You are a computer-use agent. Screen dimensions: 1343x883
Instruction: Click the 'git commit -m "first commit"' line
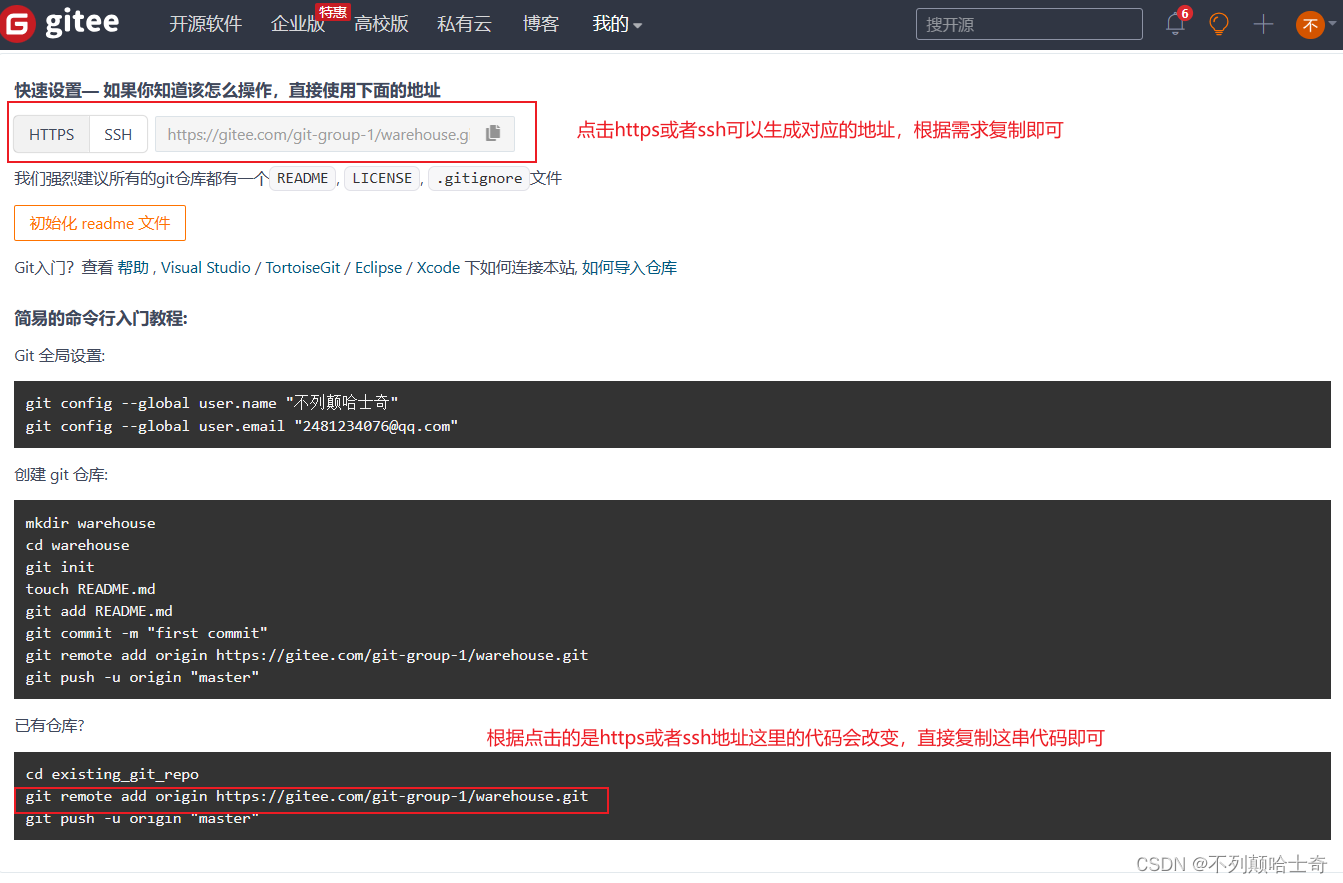pyautogui.click(x=147, y=633)
